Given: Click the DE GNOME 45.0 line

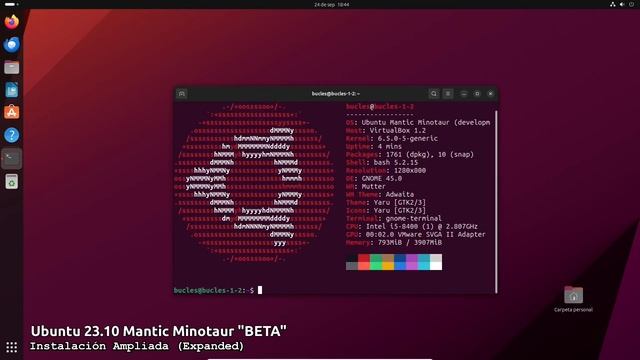Looking at the screenshot, I should pos(374,178).
